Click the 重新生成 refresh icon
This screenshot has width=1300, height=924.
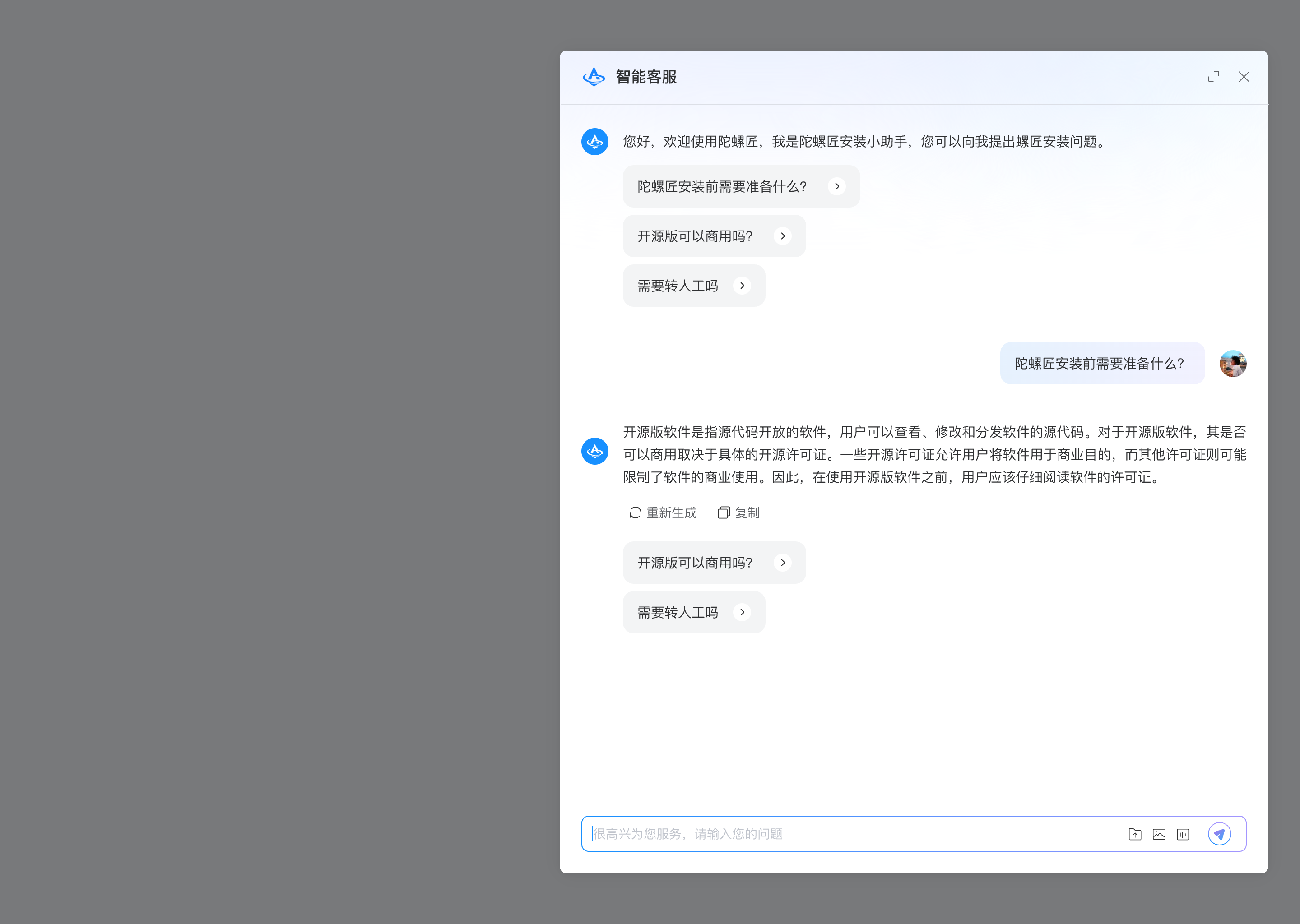coord(635,513)
